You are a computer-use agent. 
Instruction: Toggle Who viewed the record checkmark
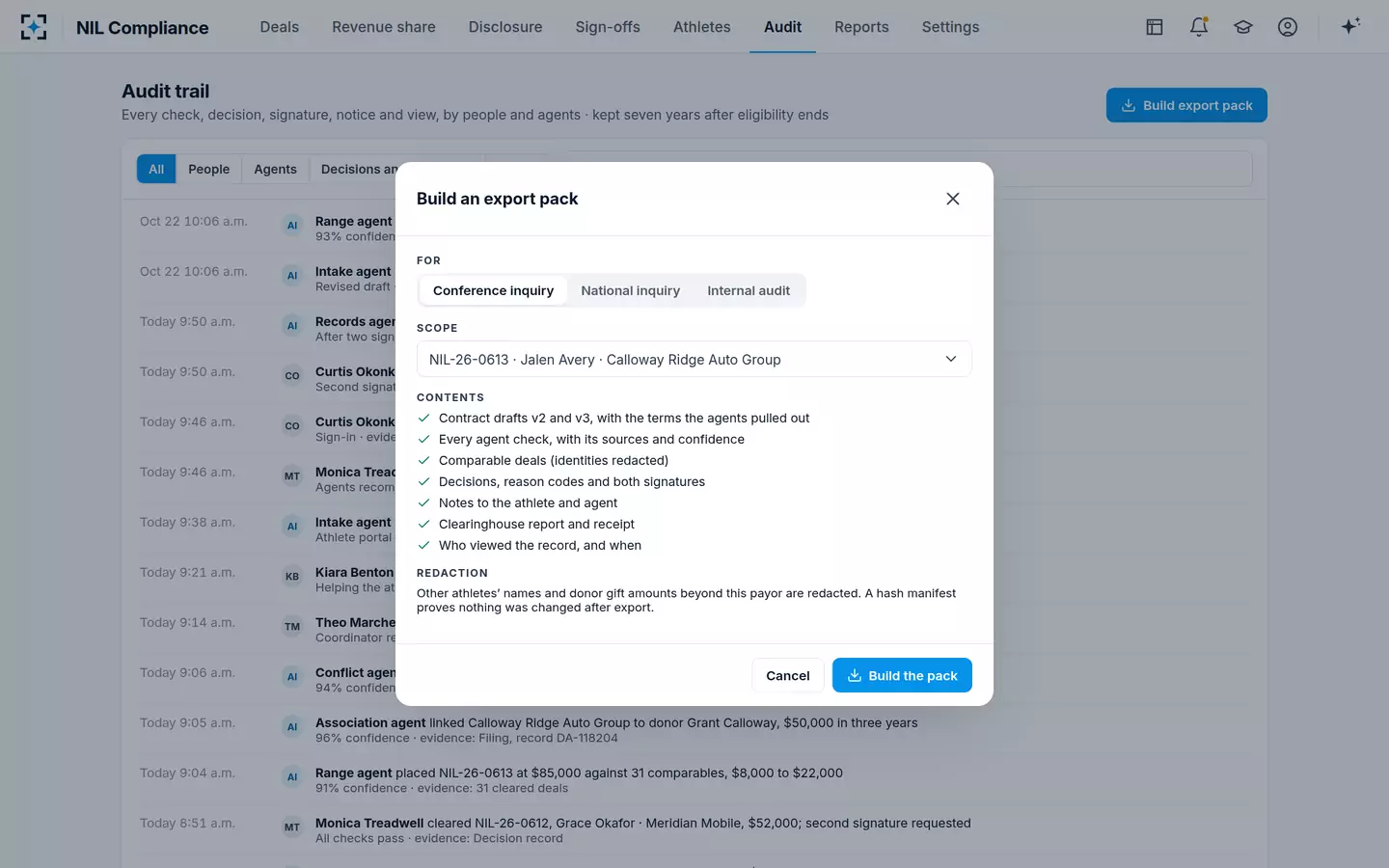pyautogui.click(x=423, y=545)
